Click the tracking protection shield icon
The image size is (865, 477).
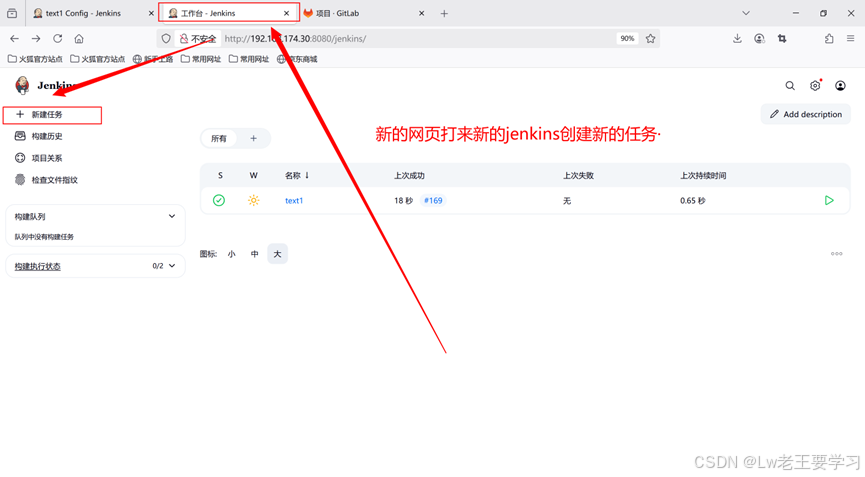pos(166,39)
